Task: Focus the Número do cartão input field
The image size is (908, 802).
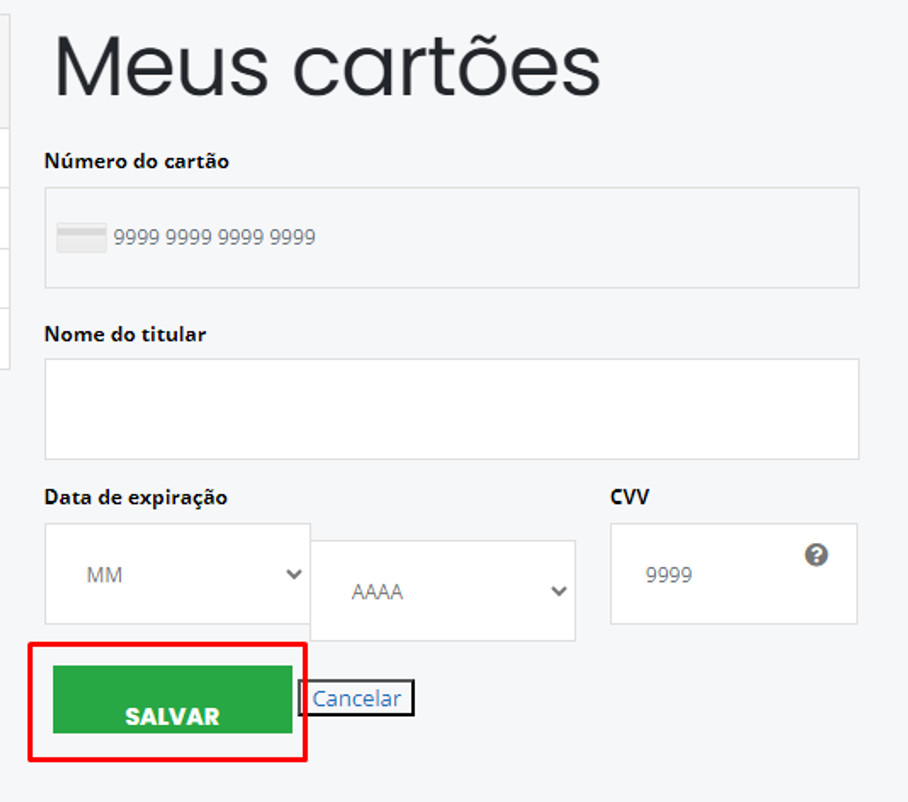Action: pos(480,237)
